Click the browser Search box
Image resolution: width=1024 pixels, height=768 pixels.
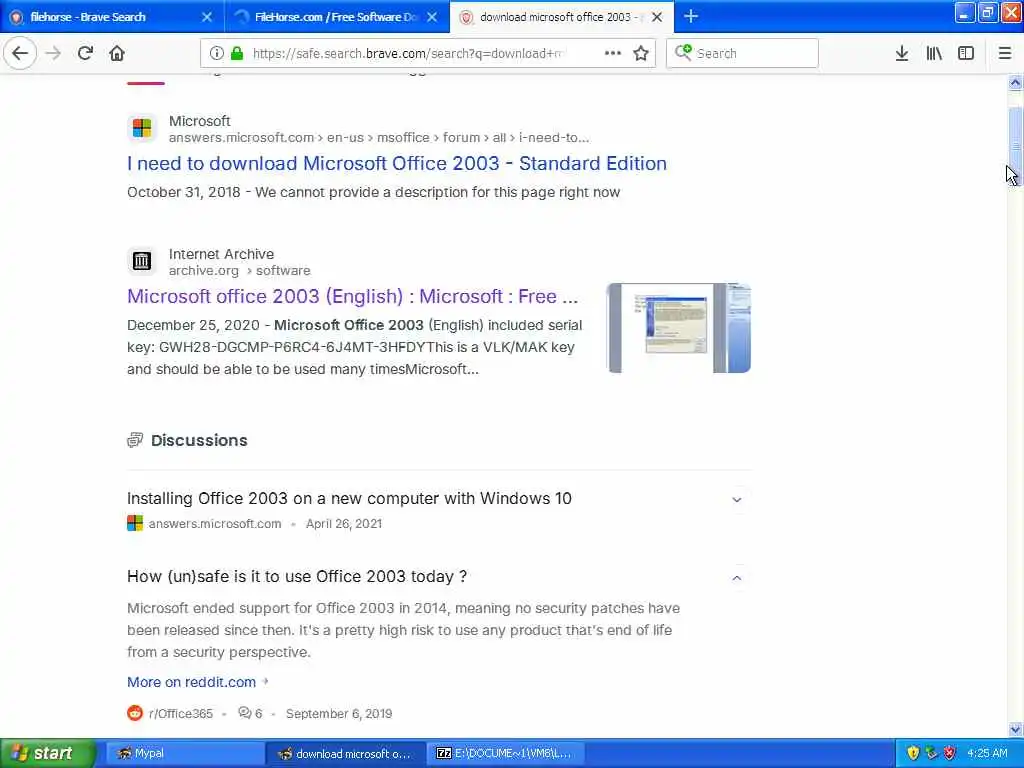point(742,53)
